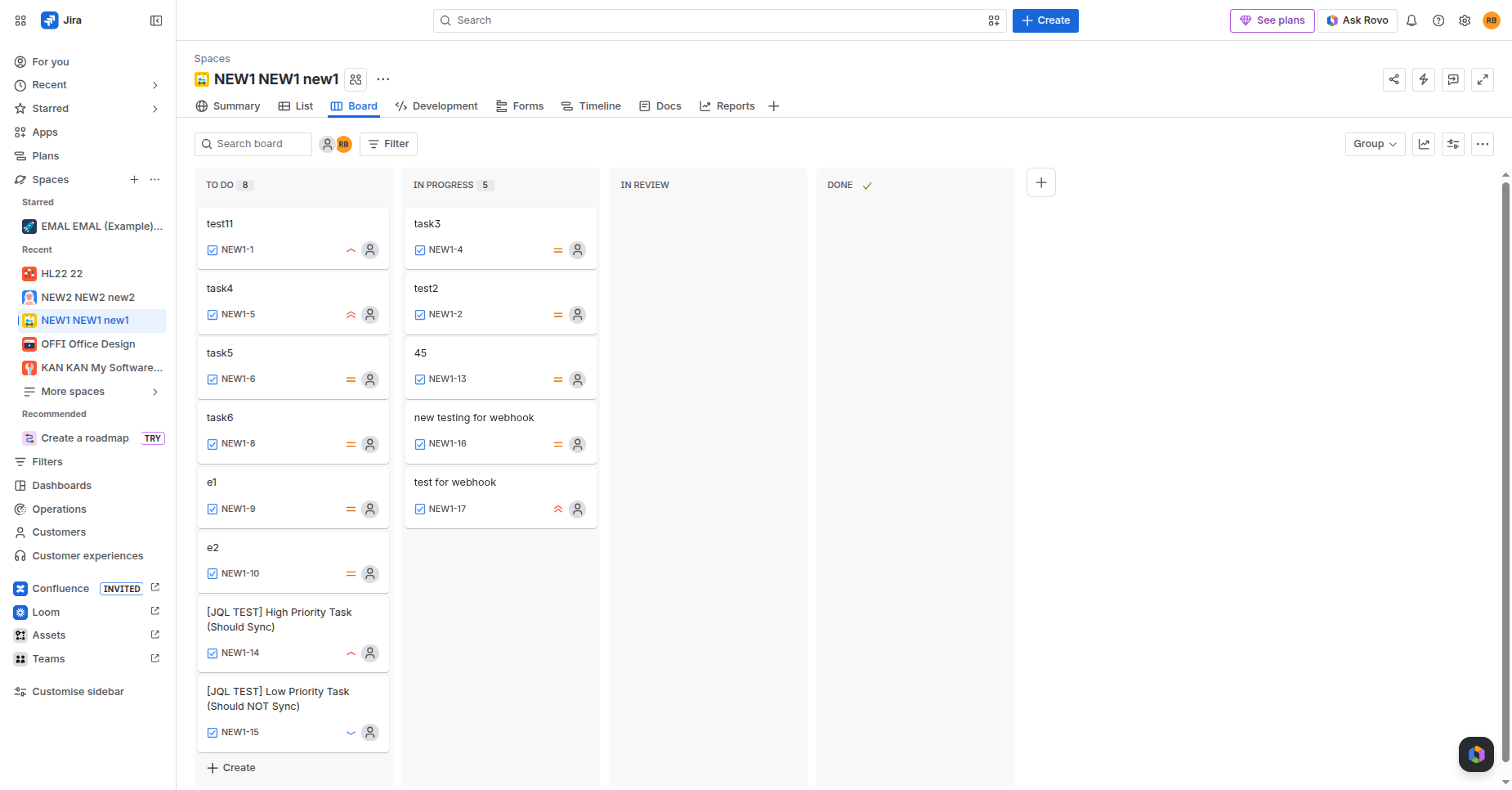The width and height of the screenshot is (1512, 790).
Task: Click the priority icon on NEW1-17 card
Action: [x=558, y=509]
